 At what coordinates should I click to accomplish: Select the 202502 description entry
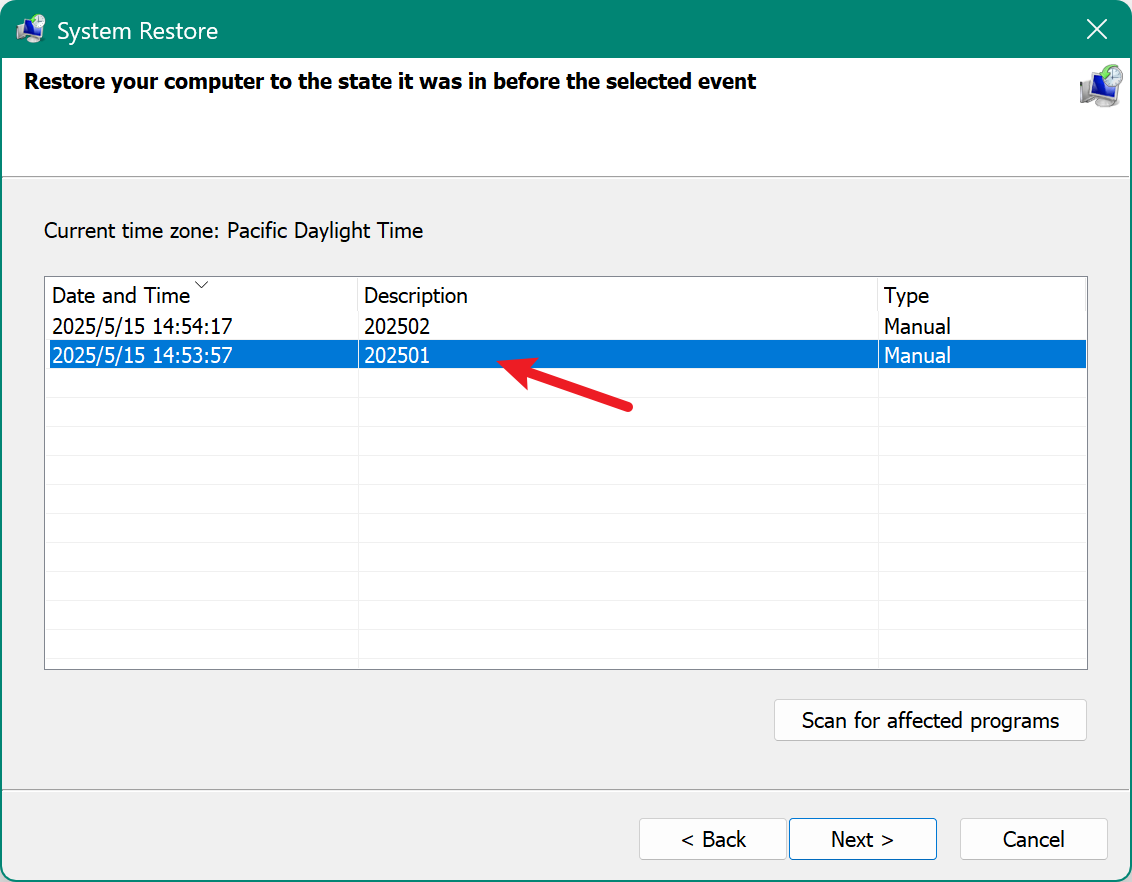click(x=397, y=326)
